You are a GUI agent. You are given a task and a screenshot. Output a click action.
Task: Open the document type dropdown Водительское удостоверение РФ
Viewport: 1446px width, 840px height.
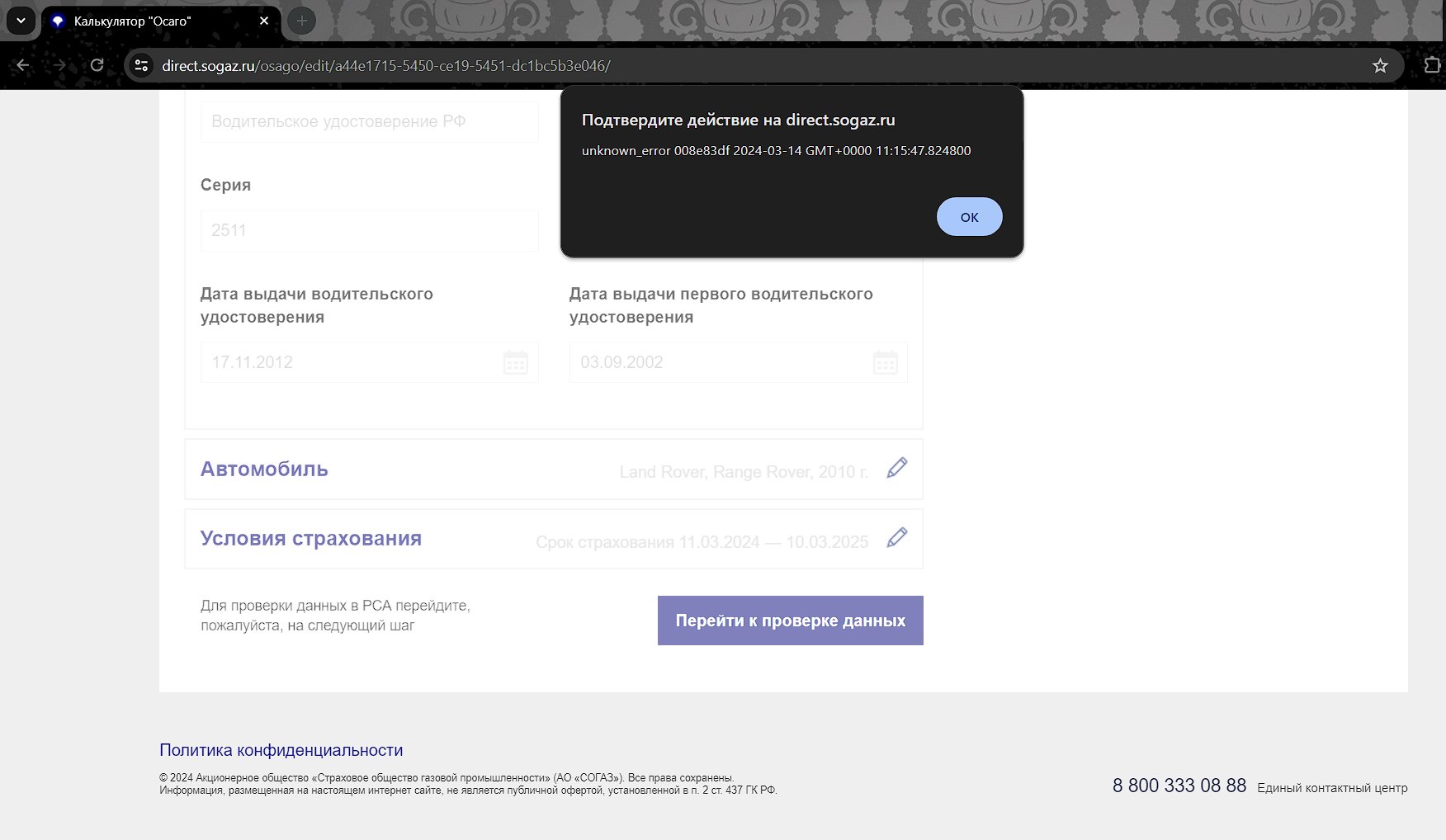pos(369,122)
